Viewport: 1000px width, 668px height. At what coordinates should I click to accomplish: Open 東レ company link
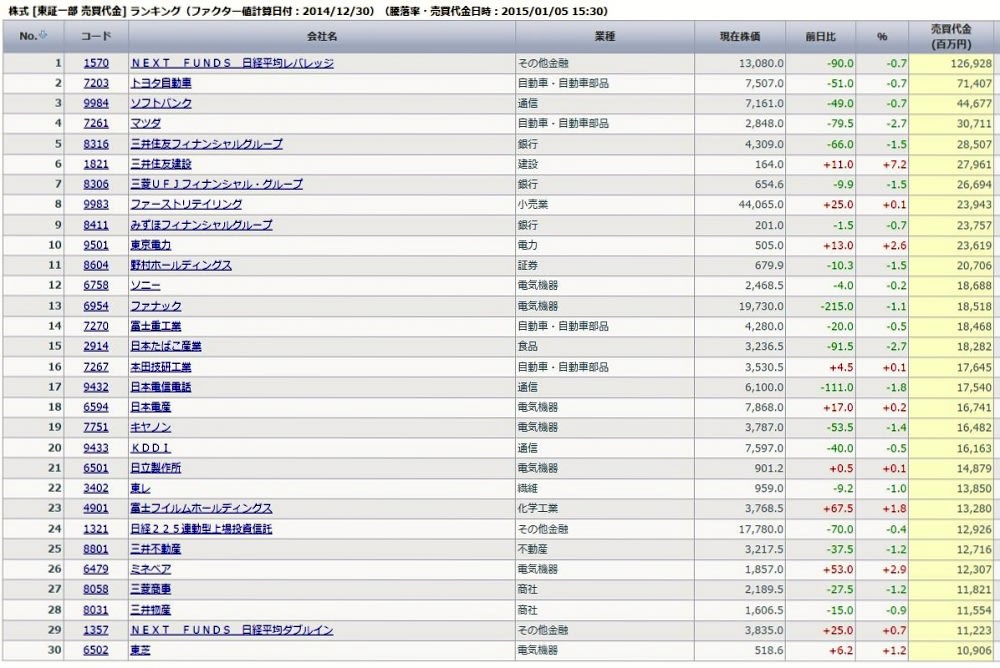(140, 488)
